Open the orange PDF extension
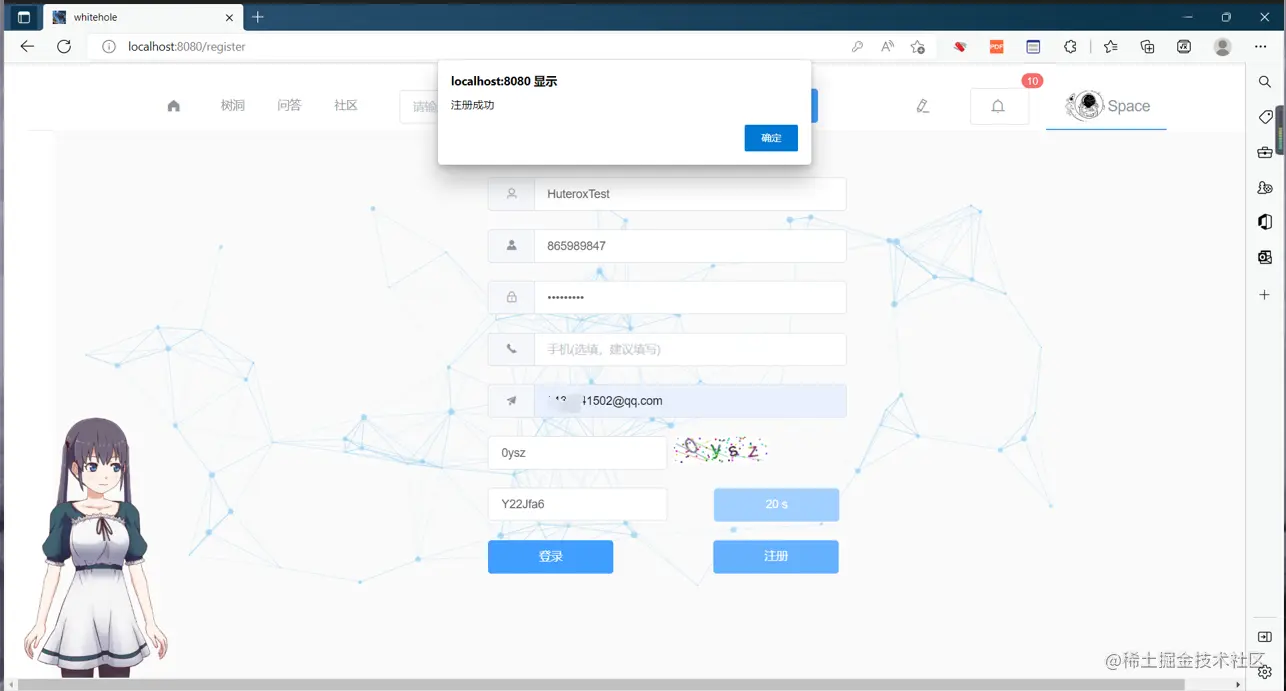Viewport: 1286px width, 691px height. tap(997, 46)
